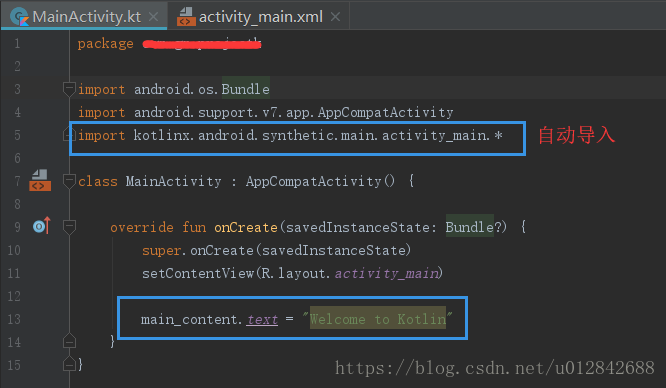Click AppCompatActivity() superclass on line 7
Image resolution: width=666 pixels, height=388 pixels.
[x=320, y=181]
